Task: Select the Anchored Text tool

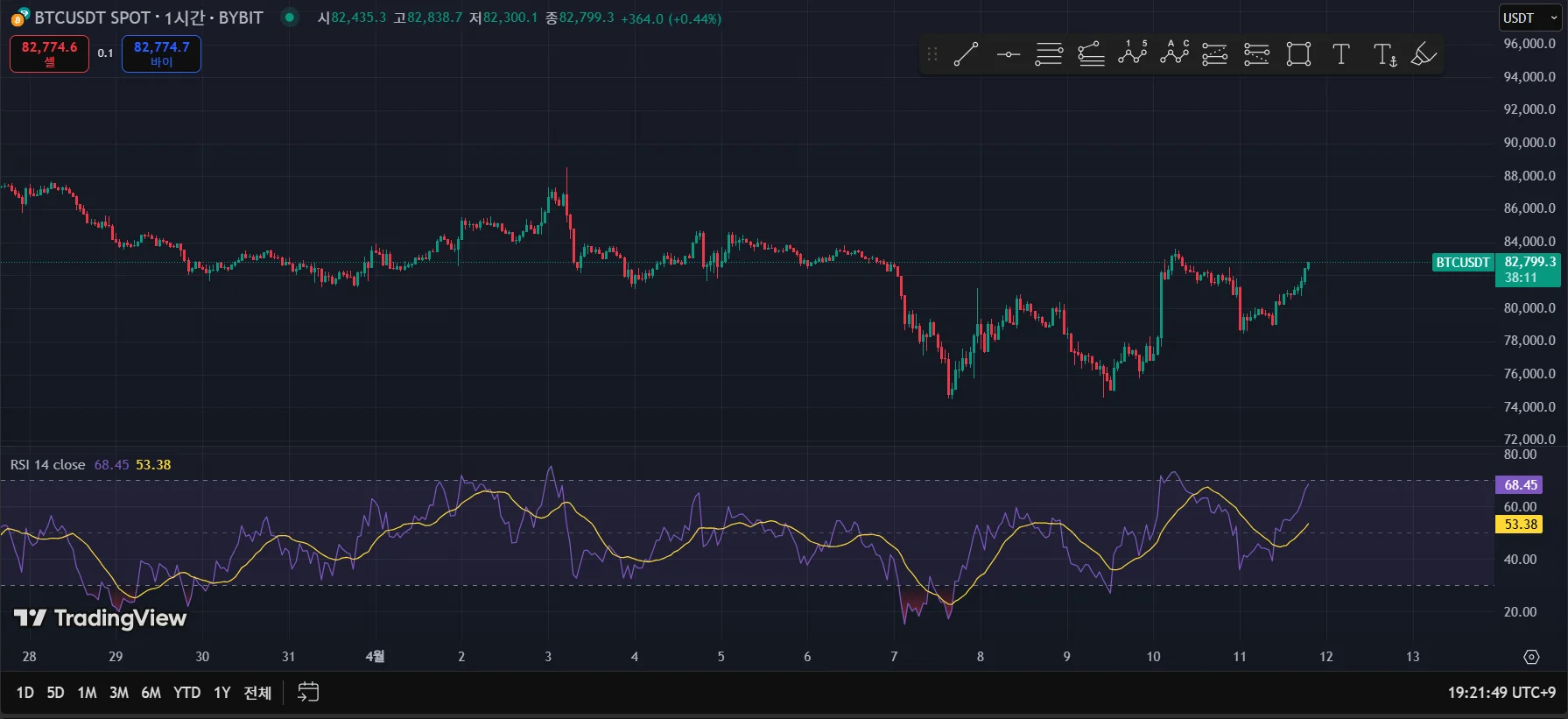Action: tap(1384, 54)
